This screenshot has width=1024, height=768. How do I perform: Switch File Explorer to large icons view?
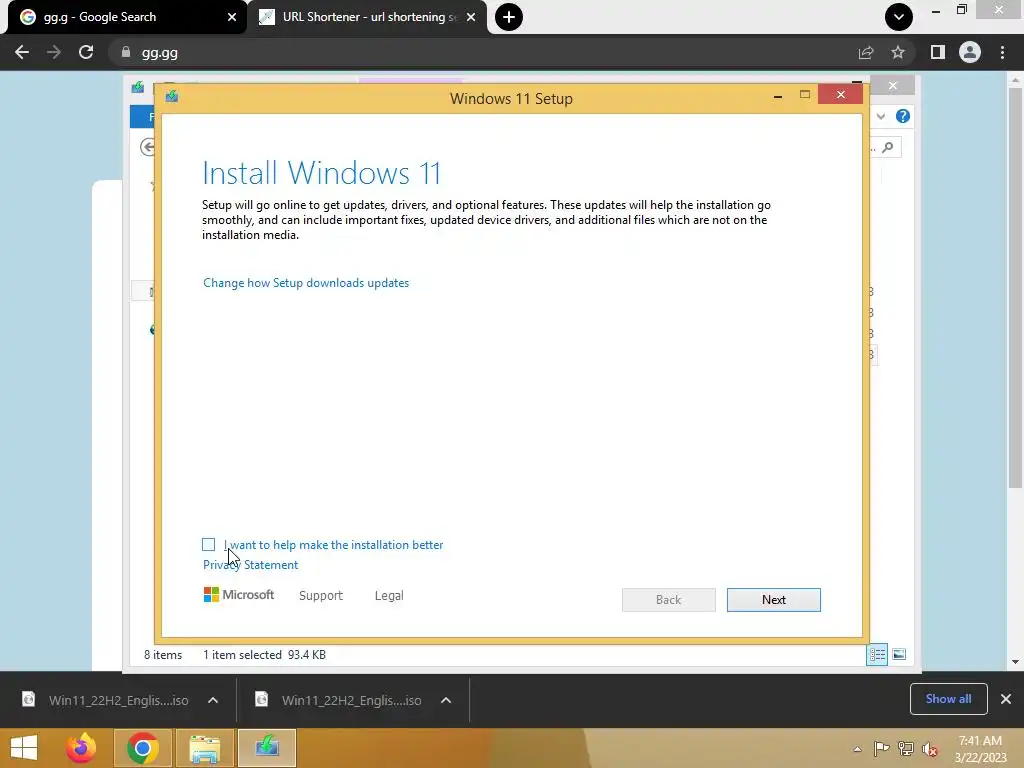point(899,654)
